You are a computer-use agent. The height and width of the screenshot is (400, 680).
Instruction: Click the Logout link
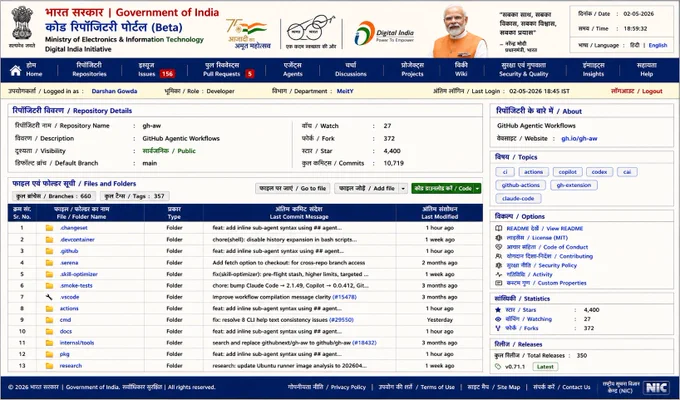pos(637,91)
